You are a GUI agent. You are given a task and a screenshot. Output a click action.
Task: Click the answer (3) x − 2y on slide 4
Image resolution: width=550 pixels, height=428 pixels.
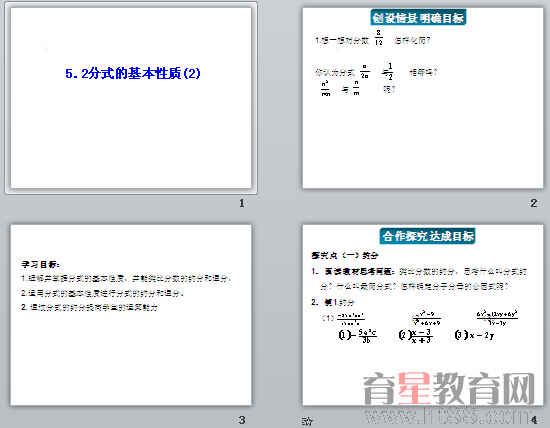pyautogui.click(x=475, y=335)
